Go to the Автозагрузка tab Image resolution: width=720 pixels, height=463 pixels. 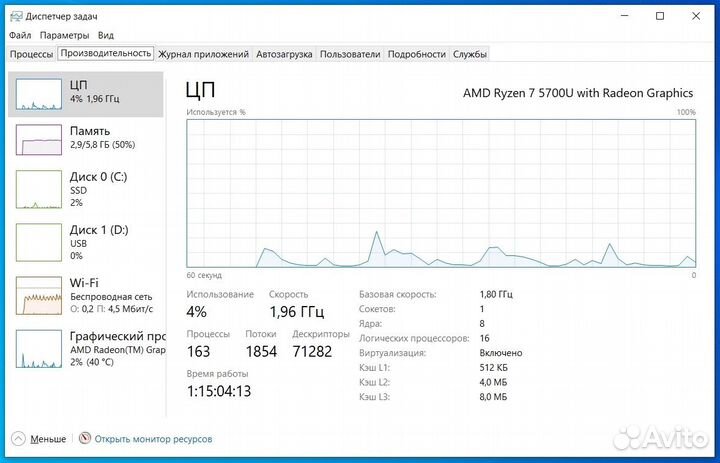point(284,54)
